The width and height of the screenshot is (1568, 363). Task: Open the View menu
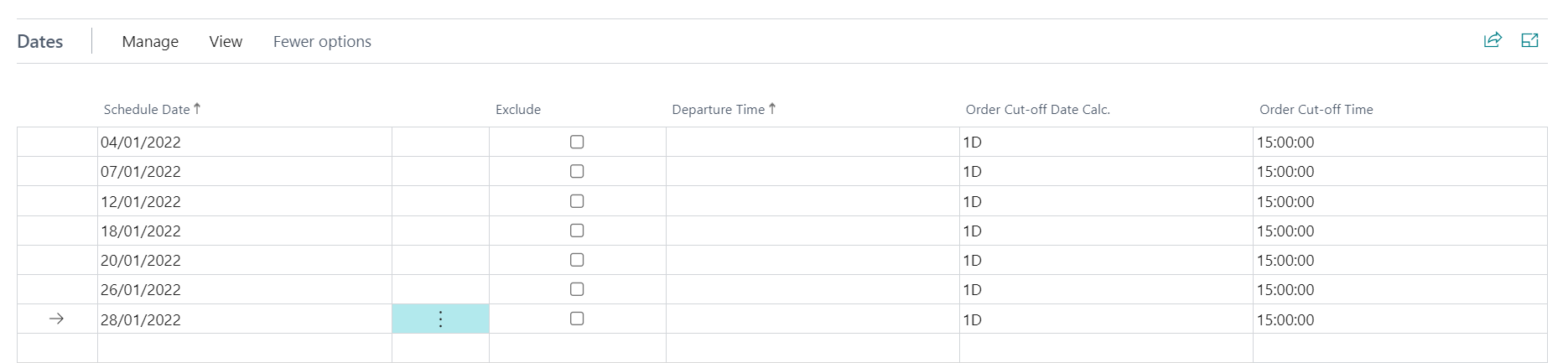tap(226, 41)
